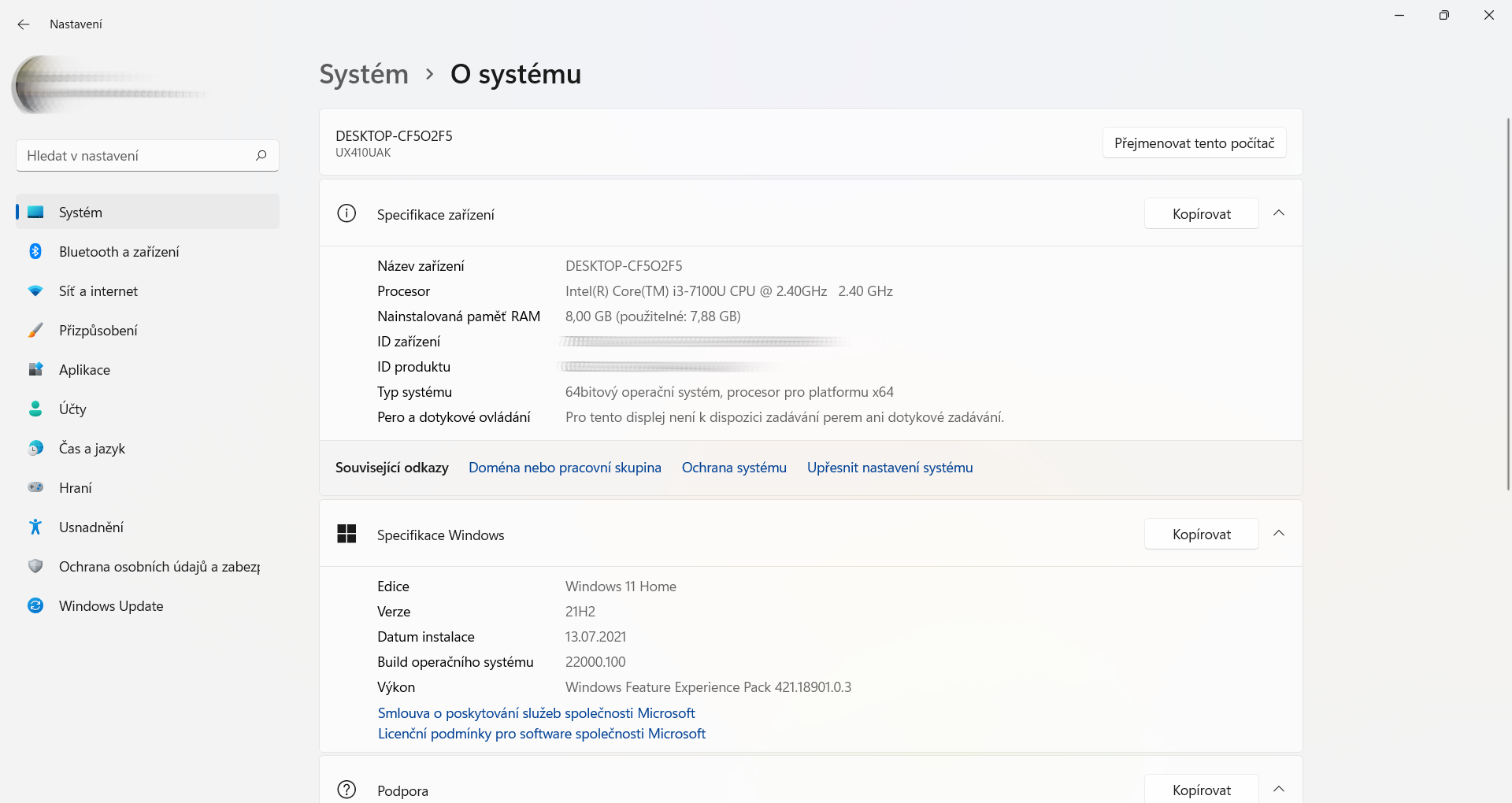Click the Aplikace icon
1512x803 pixels.
(35, 369)
